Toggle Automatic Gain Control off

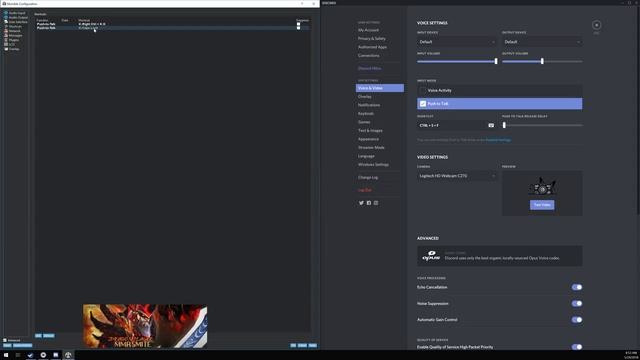577,320
